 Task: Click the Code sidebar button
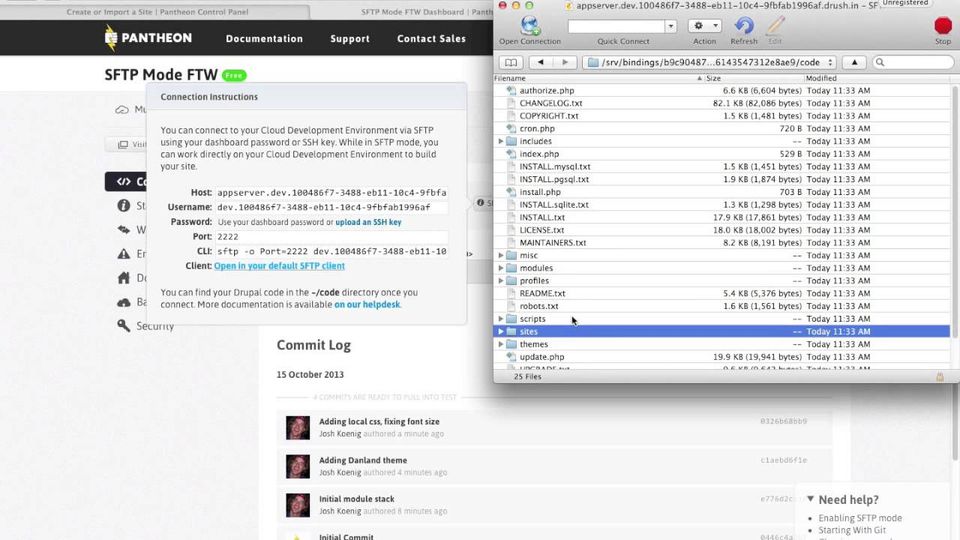coord(126,181)
